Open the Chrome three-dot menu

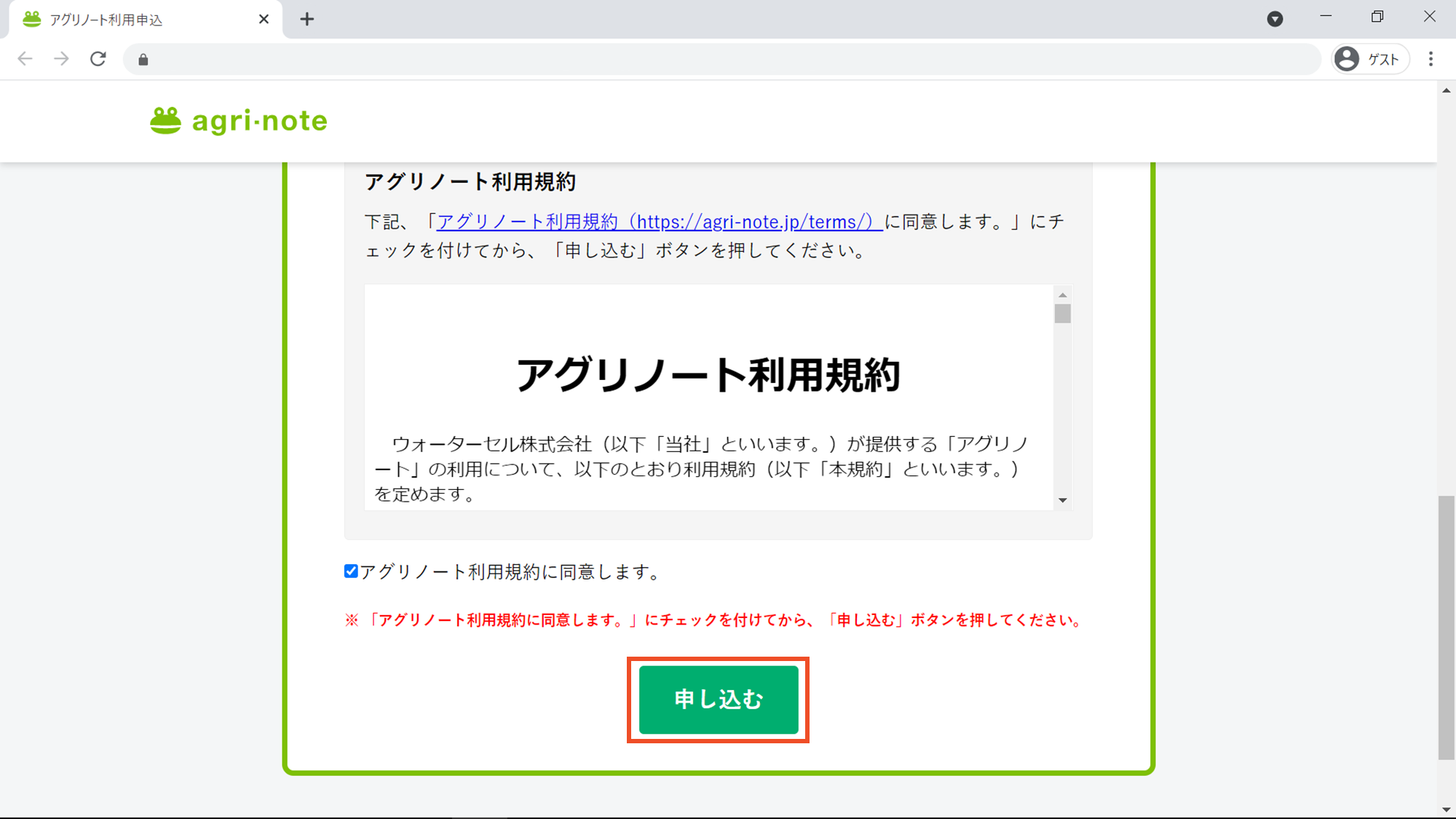[x=1431, y=59]
